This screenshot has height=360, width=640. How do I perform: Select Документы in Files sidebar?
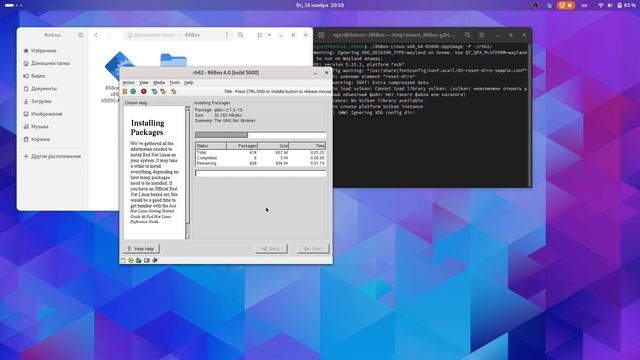53,89
